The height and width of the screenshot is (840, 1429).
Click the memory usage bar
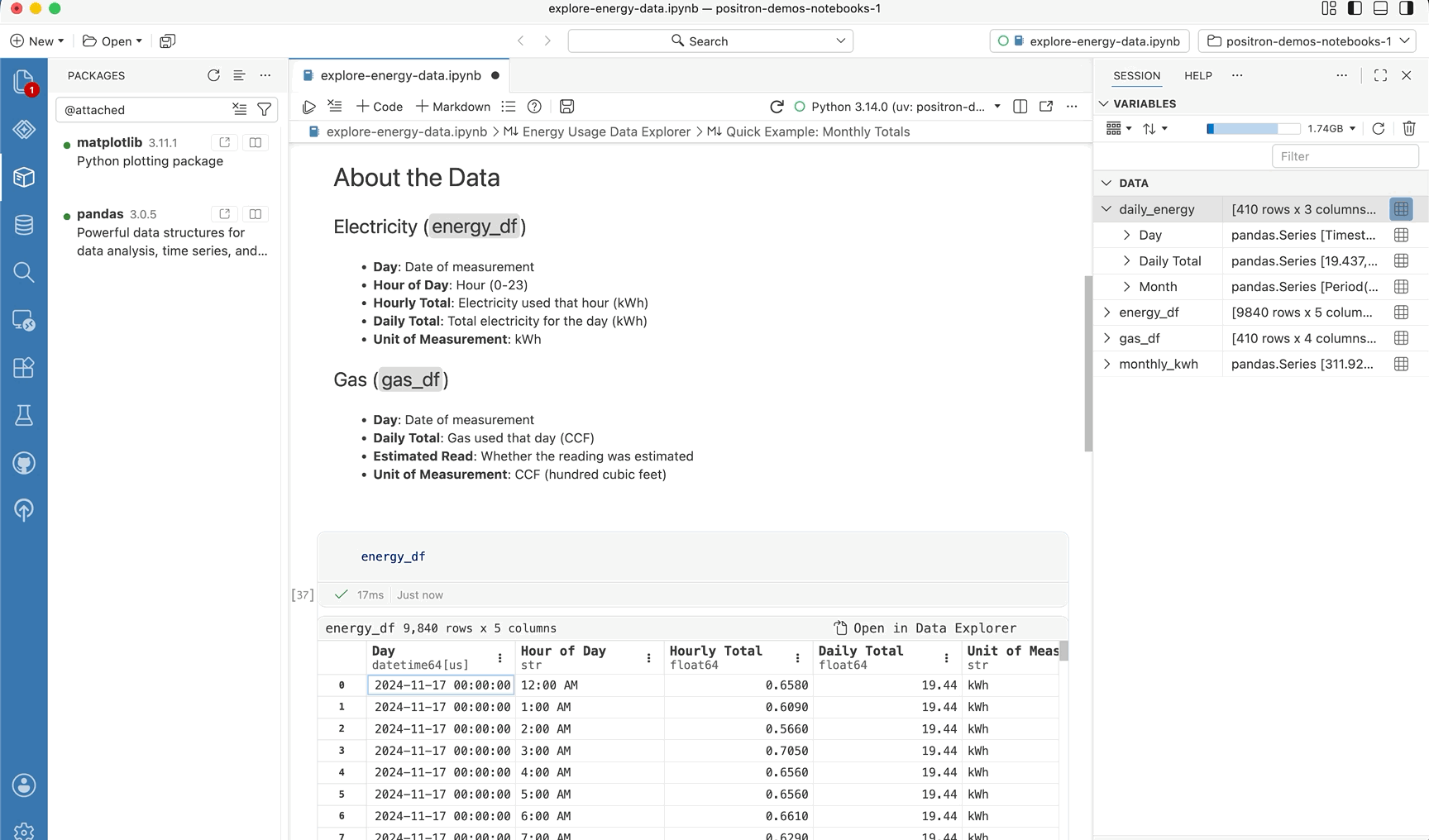(x=1253, y=128)
